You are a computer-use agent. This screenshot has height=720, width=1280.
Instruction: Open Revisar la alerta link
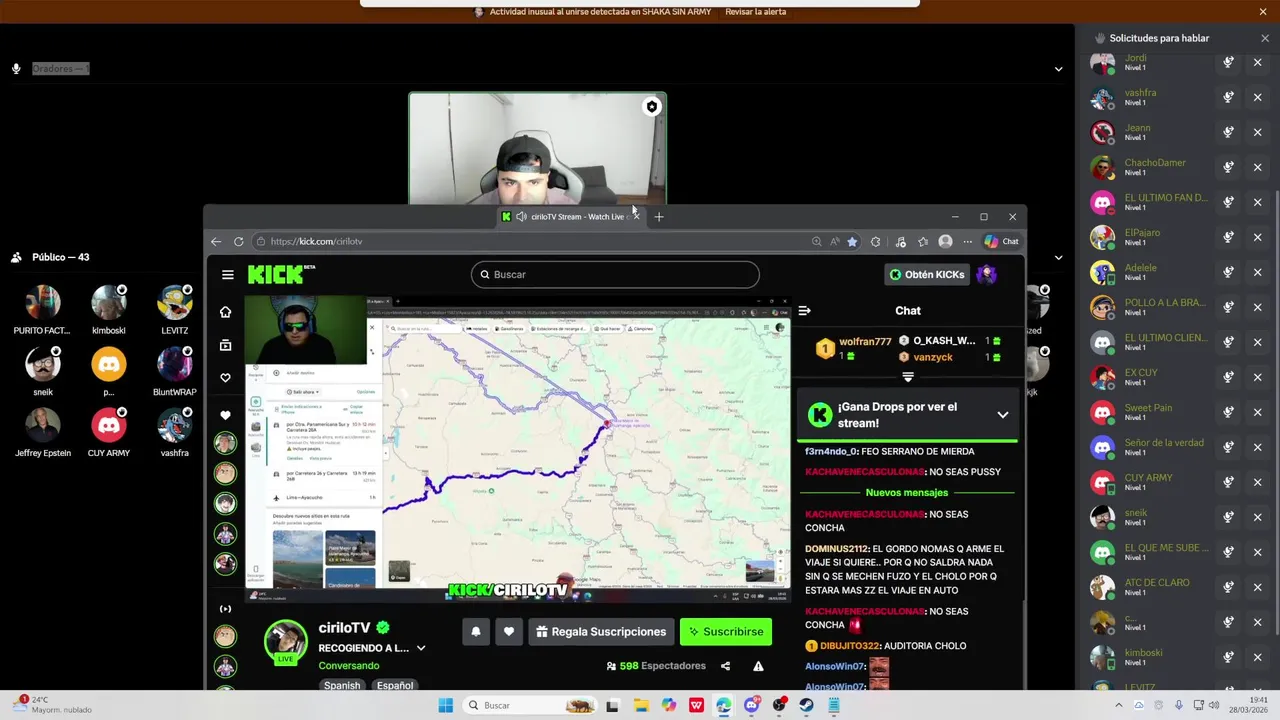click(756, 12)
